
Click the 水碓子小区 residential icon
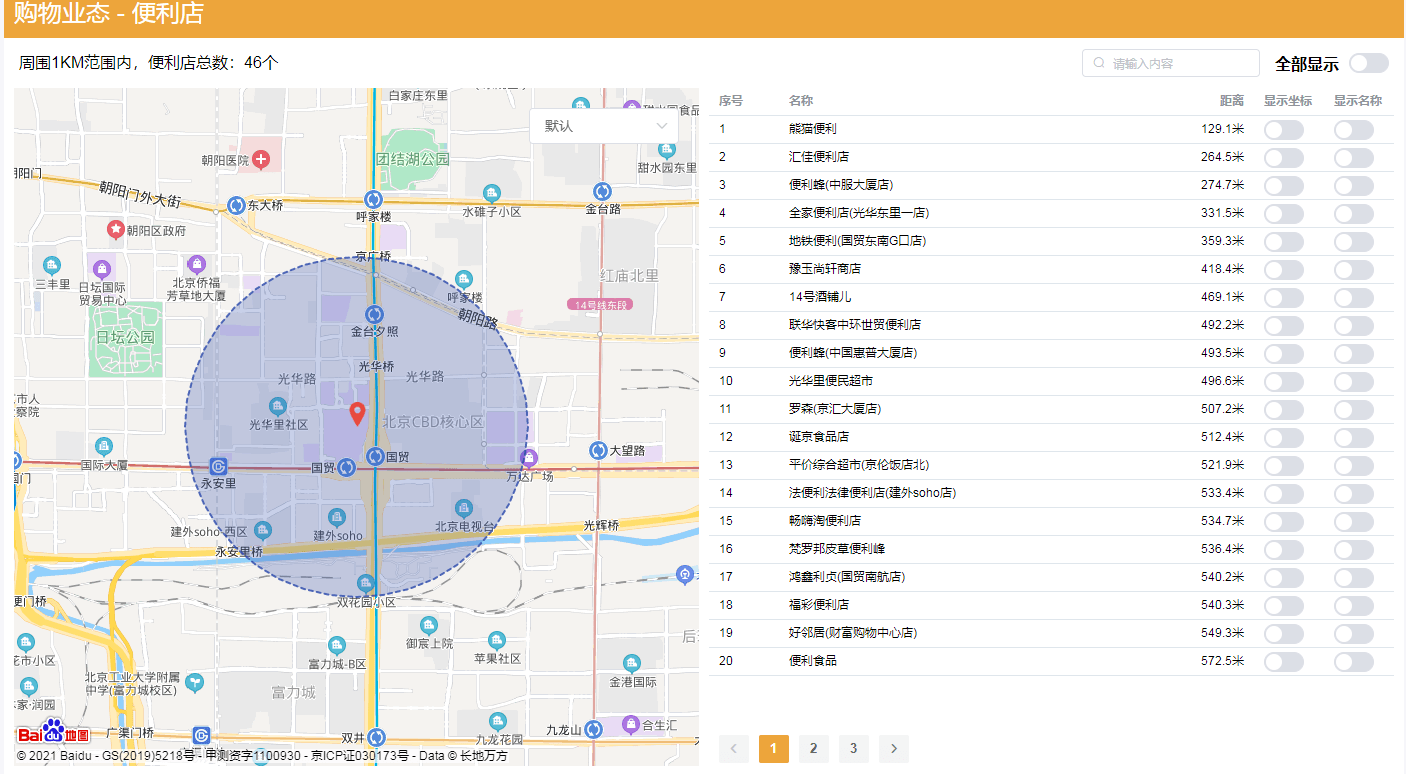pos(491,193)
